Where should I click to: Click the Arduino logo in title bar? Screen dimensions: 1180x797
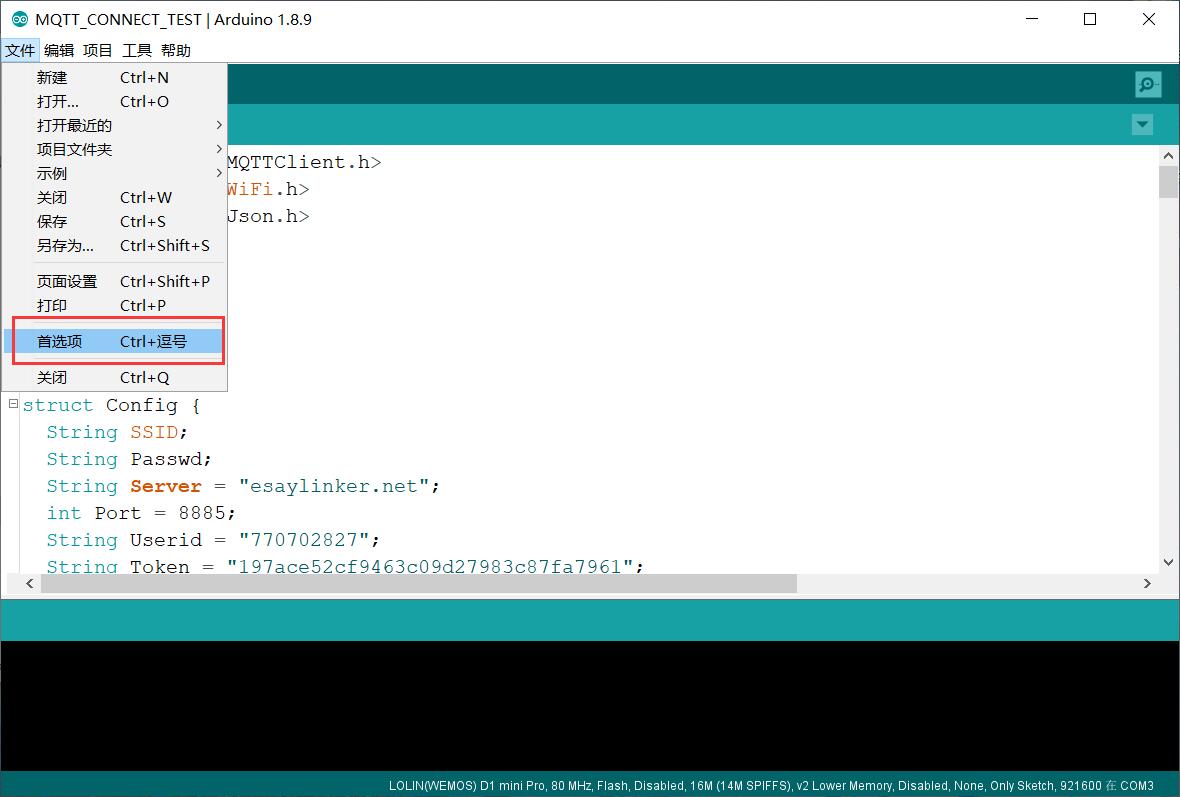[19, 19]
